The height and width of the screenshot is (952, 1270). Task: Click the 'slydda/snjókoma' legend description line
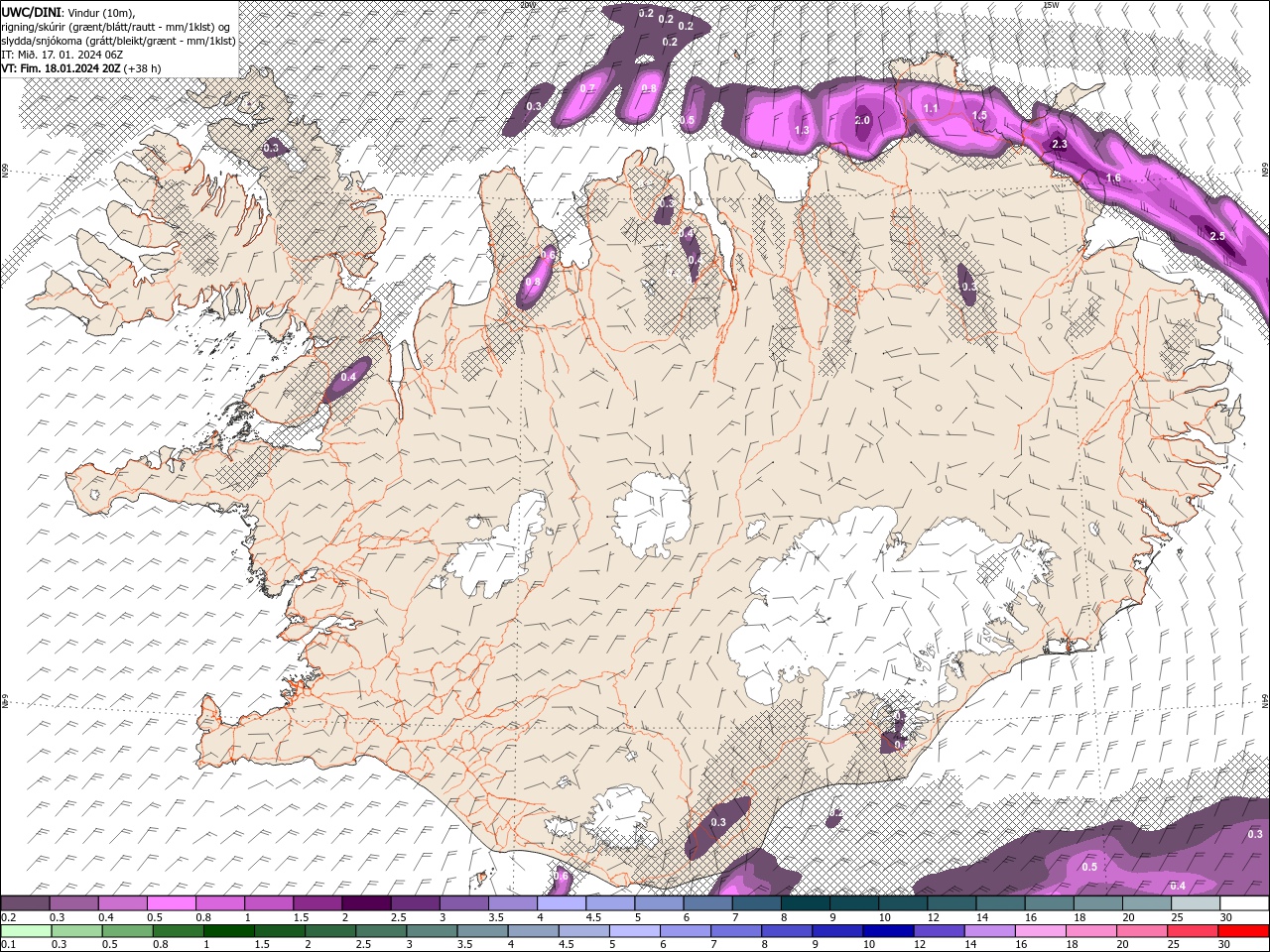(x=118, y=41)
